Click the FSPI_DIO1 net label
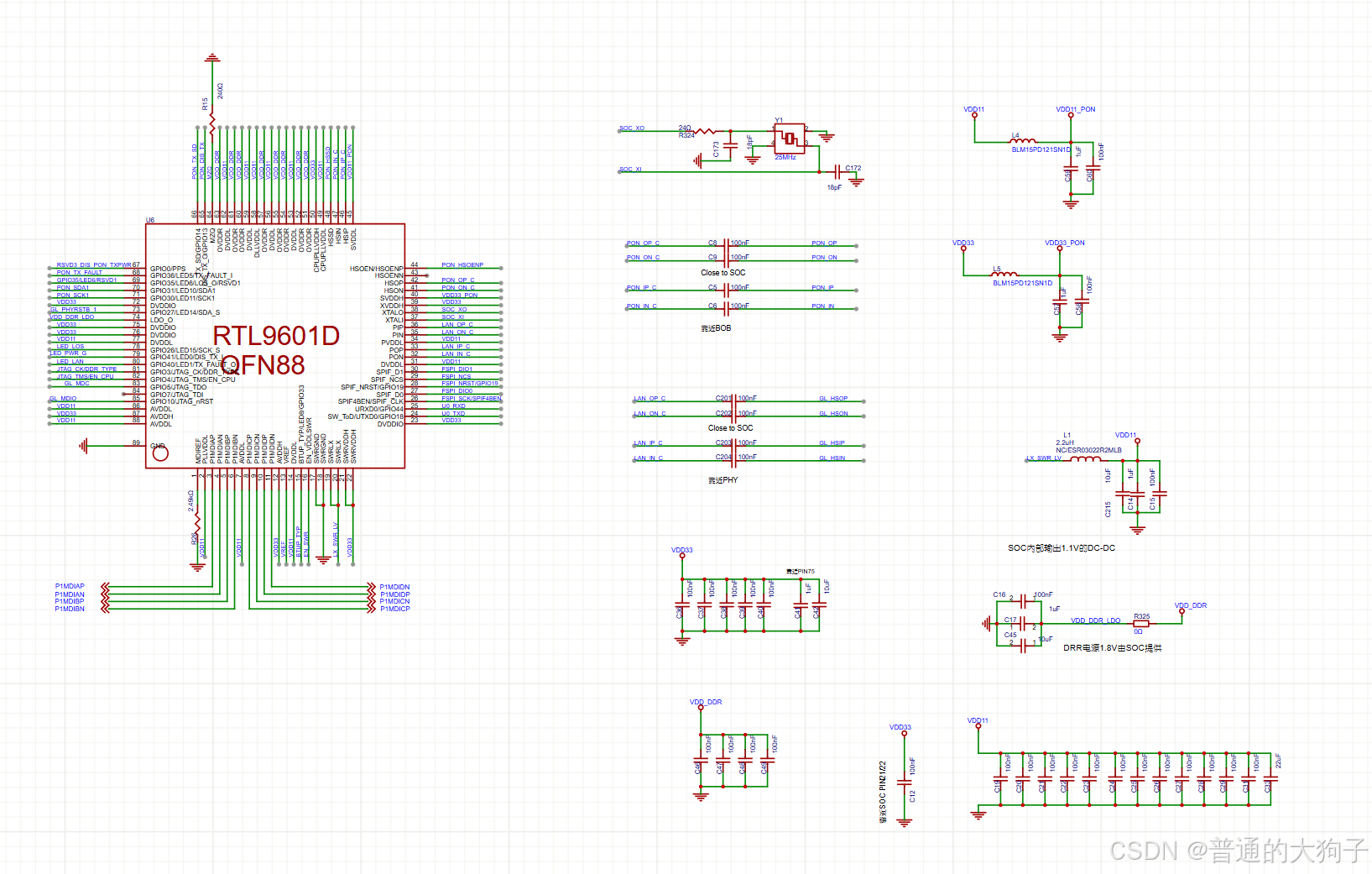Image resolution: width=1372 pixels, height=874 pixels. coord(457,369)
